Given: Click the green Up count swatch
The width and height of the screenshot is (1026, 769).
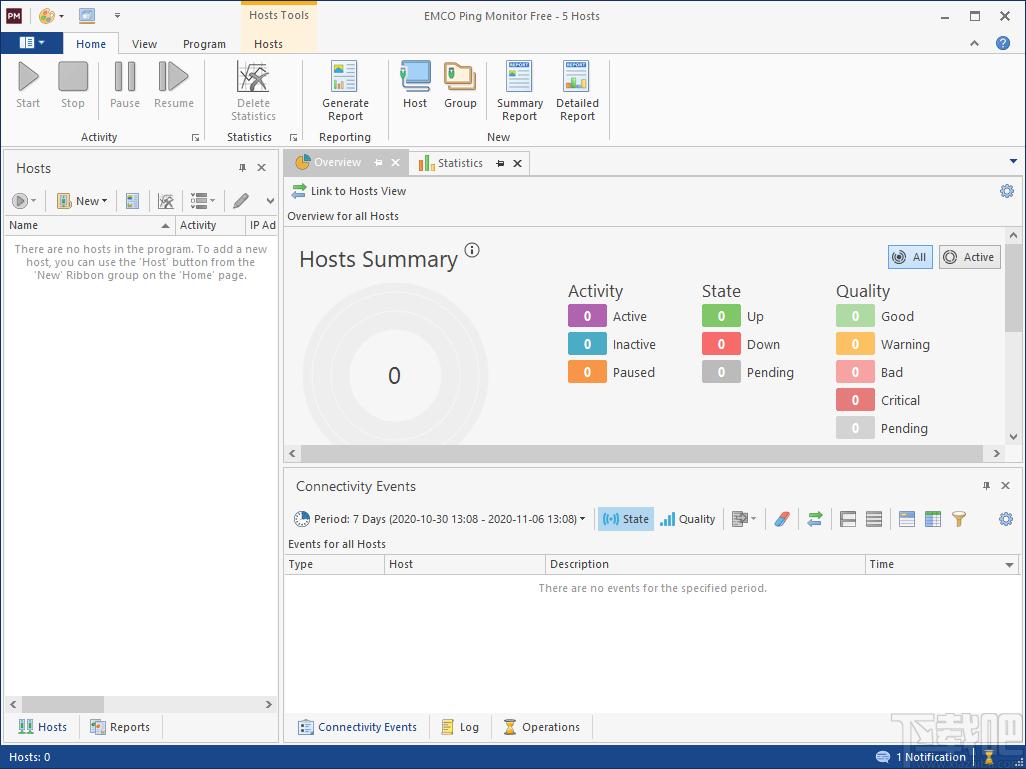Looking at the screenshot, I should [721, 316].
